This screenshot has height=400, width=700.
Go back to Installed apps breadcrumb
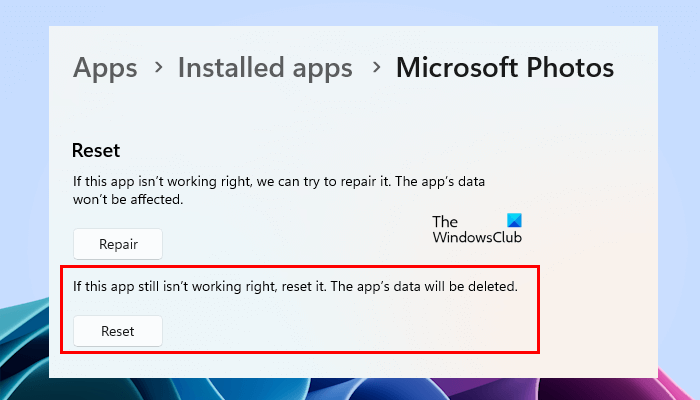coord(265,68)
